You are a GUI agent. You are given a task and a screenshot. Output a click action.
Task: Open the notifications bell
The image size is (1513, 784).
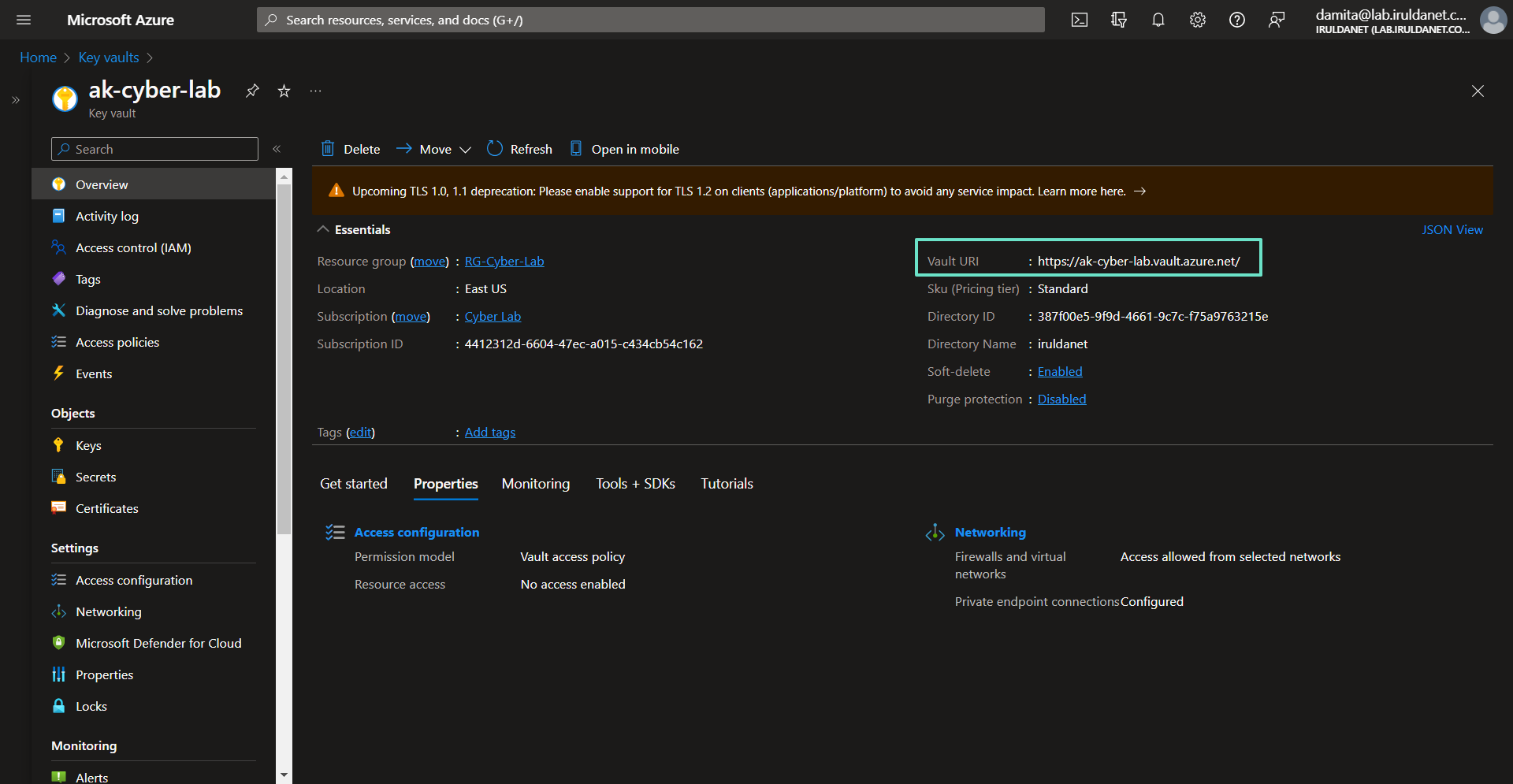[1158, 20]
